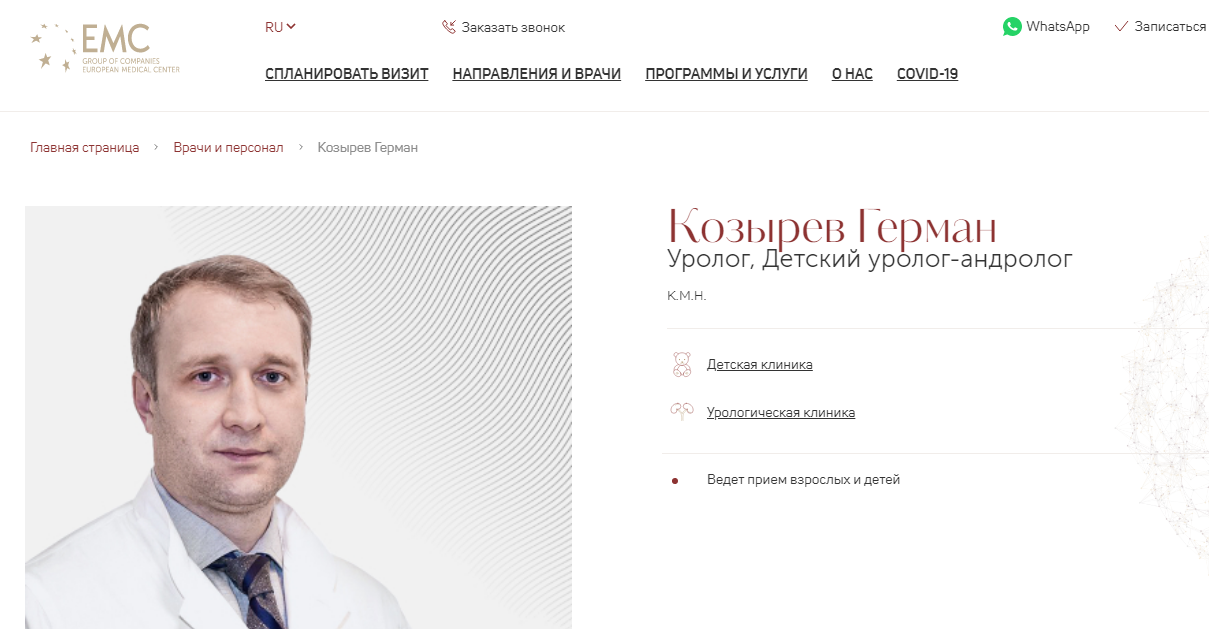Click the phone icon for call request
Screen dimensions: 1209x629
[449, 27]
